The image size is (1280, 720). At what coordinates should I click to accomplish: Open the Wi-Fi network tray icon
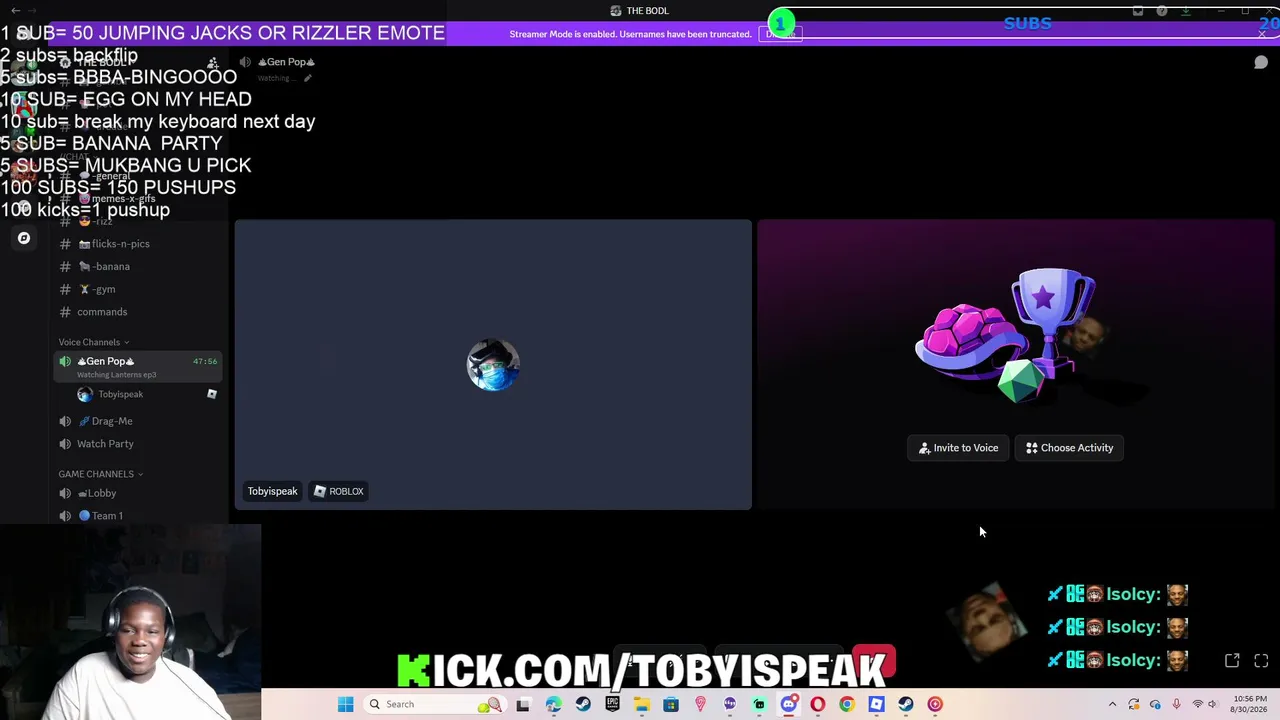point(1197,704)
